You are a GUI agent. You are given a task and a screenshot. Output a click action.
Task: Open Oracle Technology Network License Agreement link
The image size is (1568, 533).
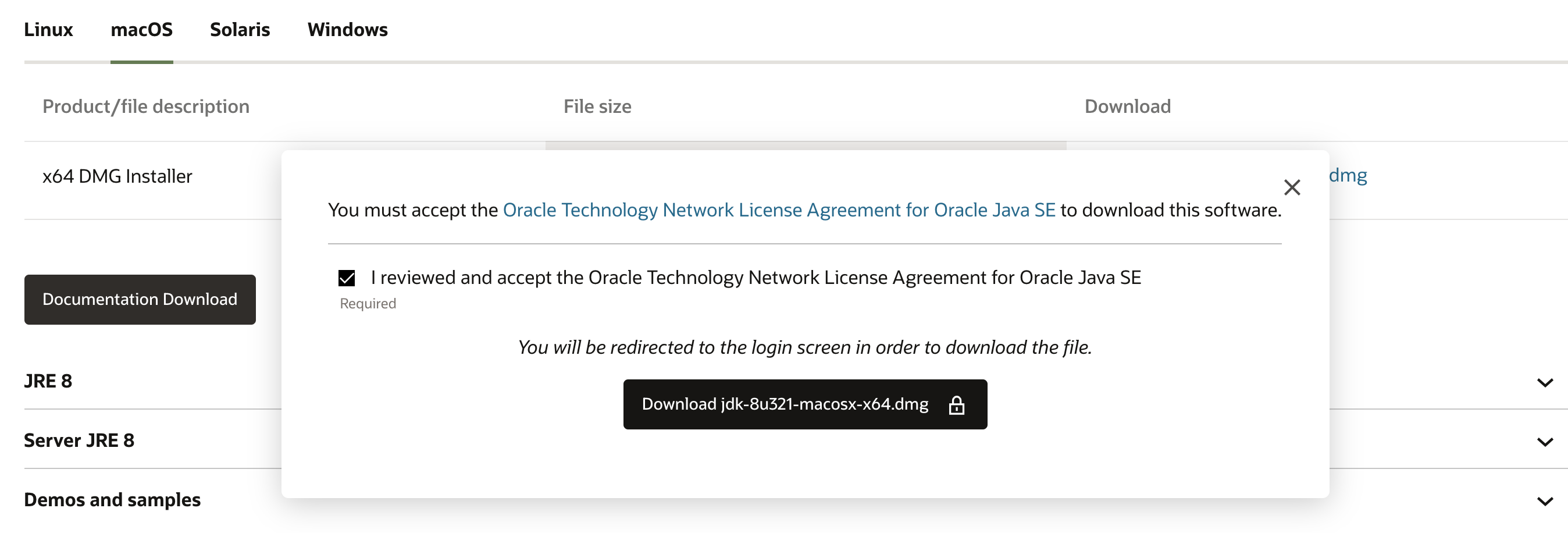point(779,210)
